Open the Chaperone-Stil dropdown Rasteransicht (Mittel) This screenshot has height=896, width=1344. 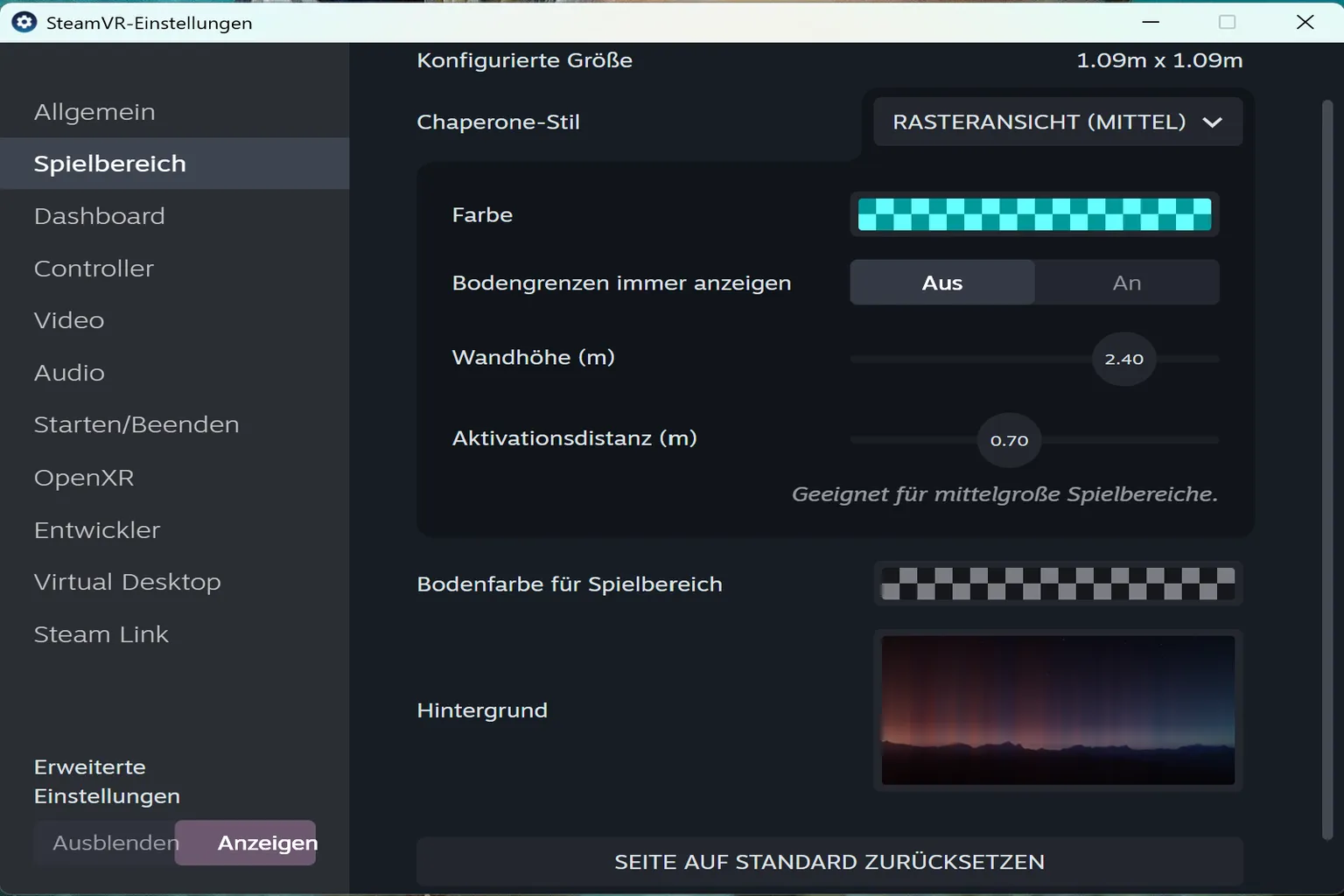point(1058,122)
